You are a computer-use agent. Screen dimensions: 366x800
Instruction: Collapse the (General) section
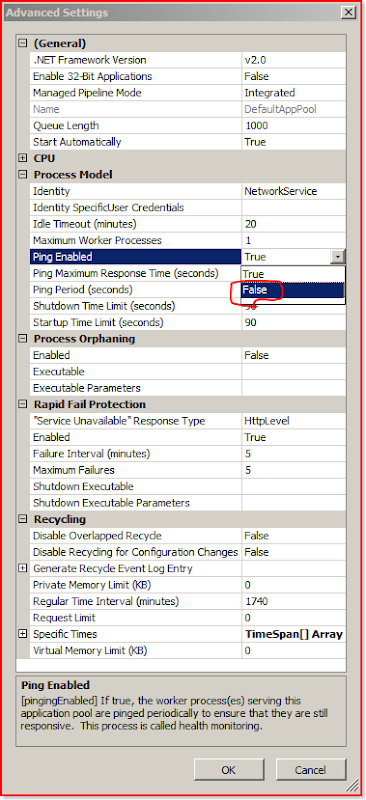22,43
